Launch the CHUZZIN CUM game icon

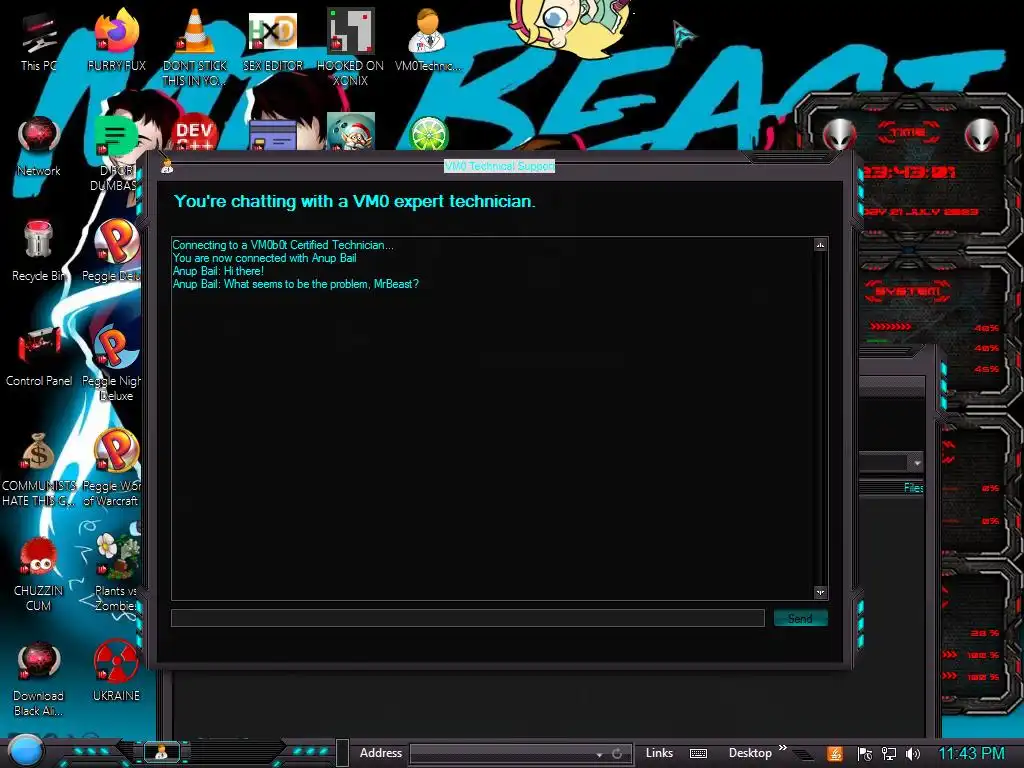click(x=39, y=575)
